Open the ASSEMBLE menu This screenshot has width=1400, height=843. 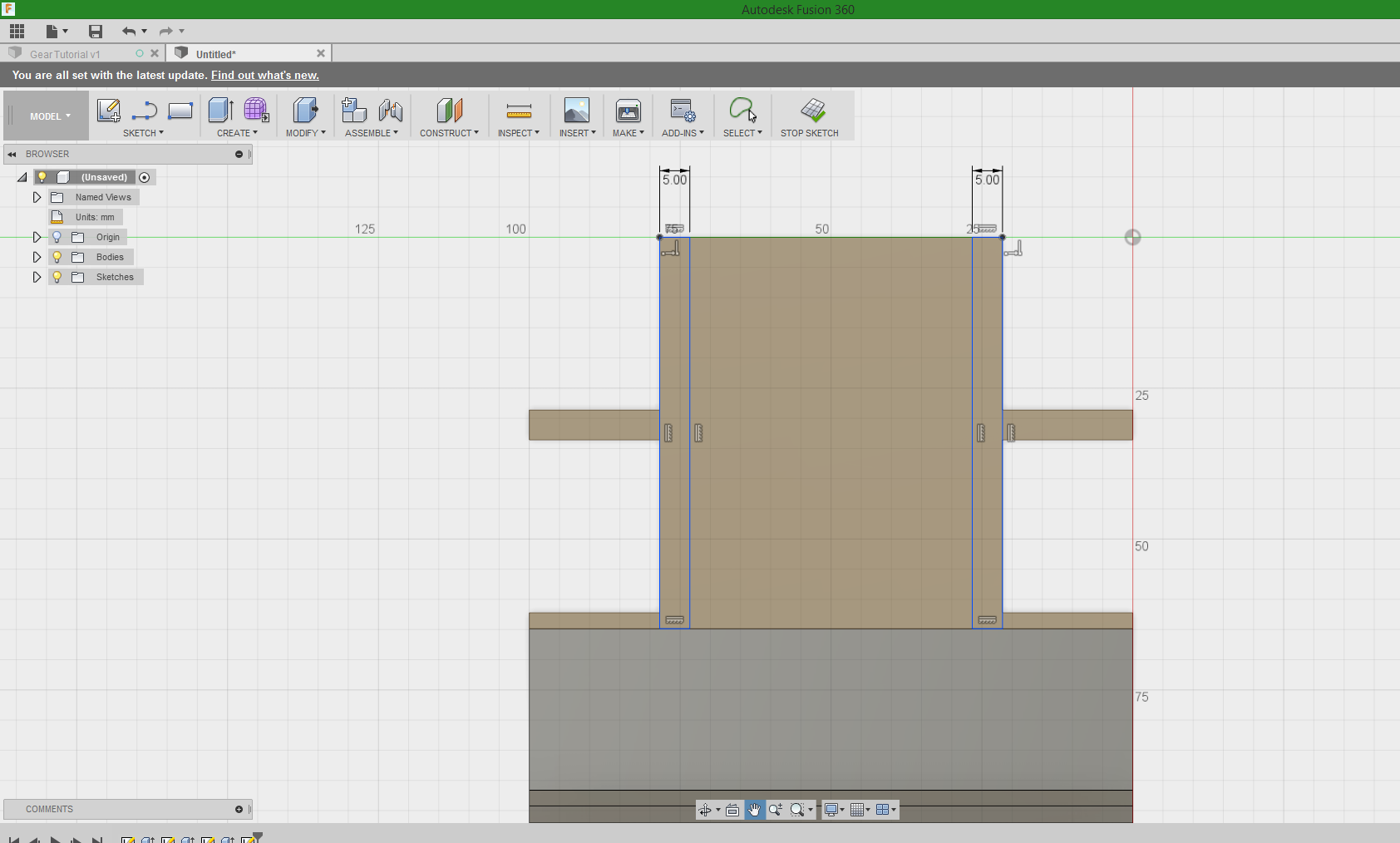pos(371,133)
